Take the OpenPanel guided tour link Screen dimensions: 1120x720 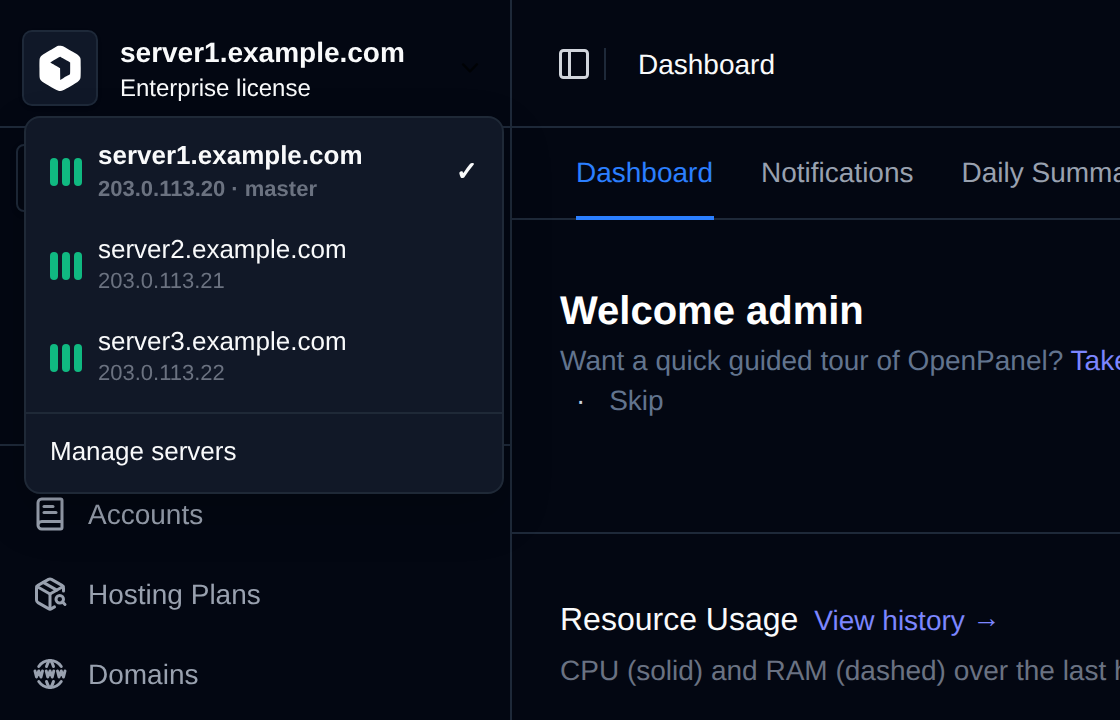(1095, 361)
